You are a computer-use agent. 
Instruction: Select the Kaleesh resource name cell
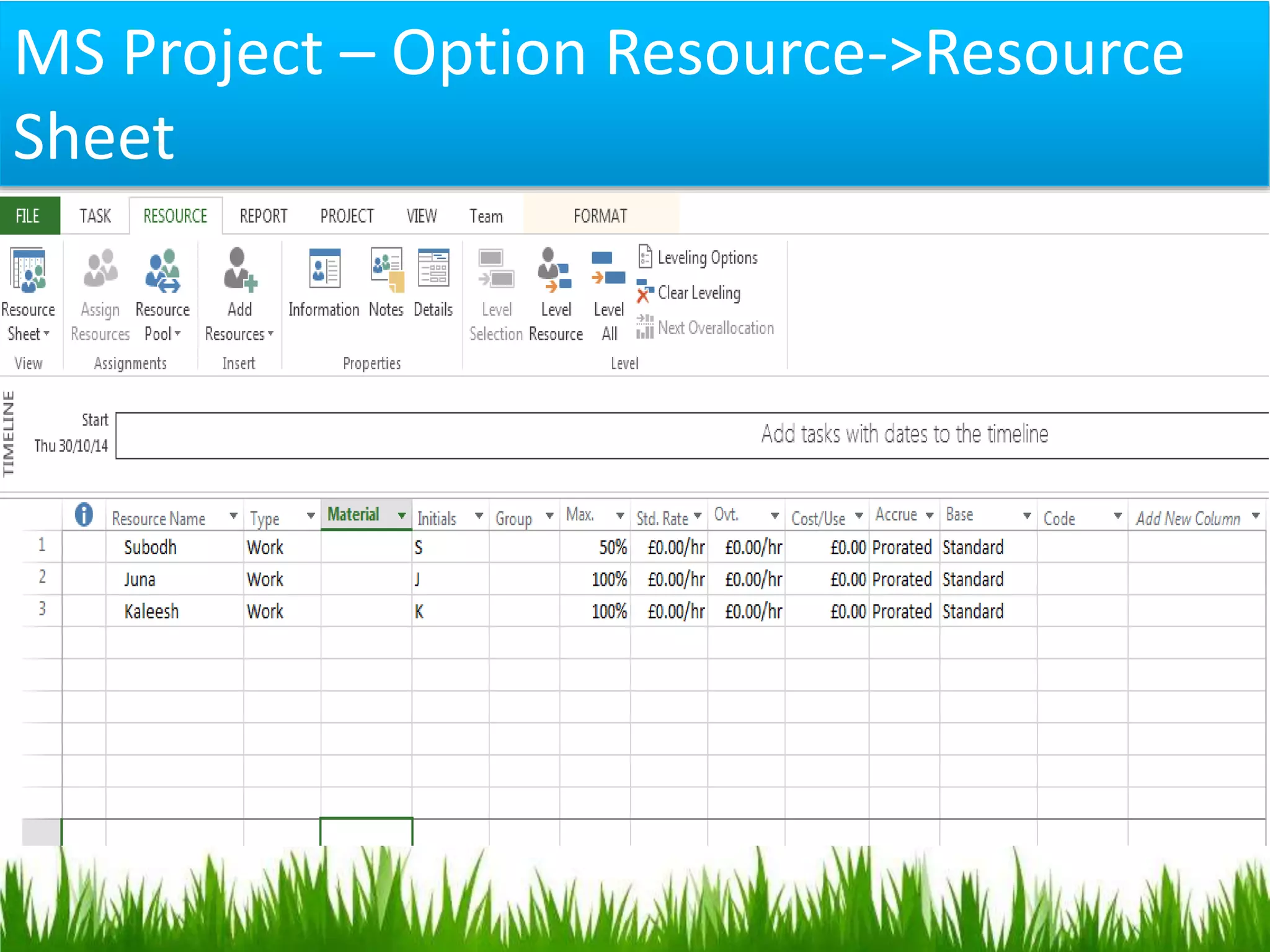pyautogui.click(x=174, y=612)
